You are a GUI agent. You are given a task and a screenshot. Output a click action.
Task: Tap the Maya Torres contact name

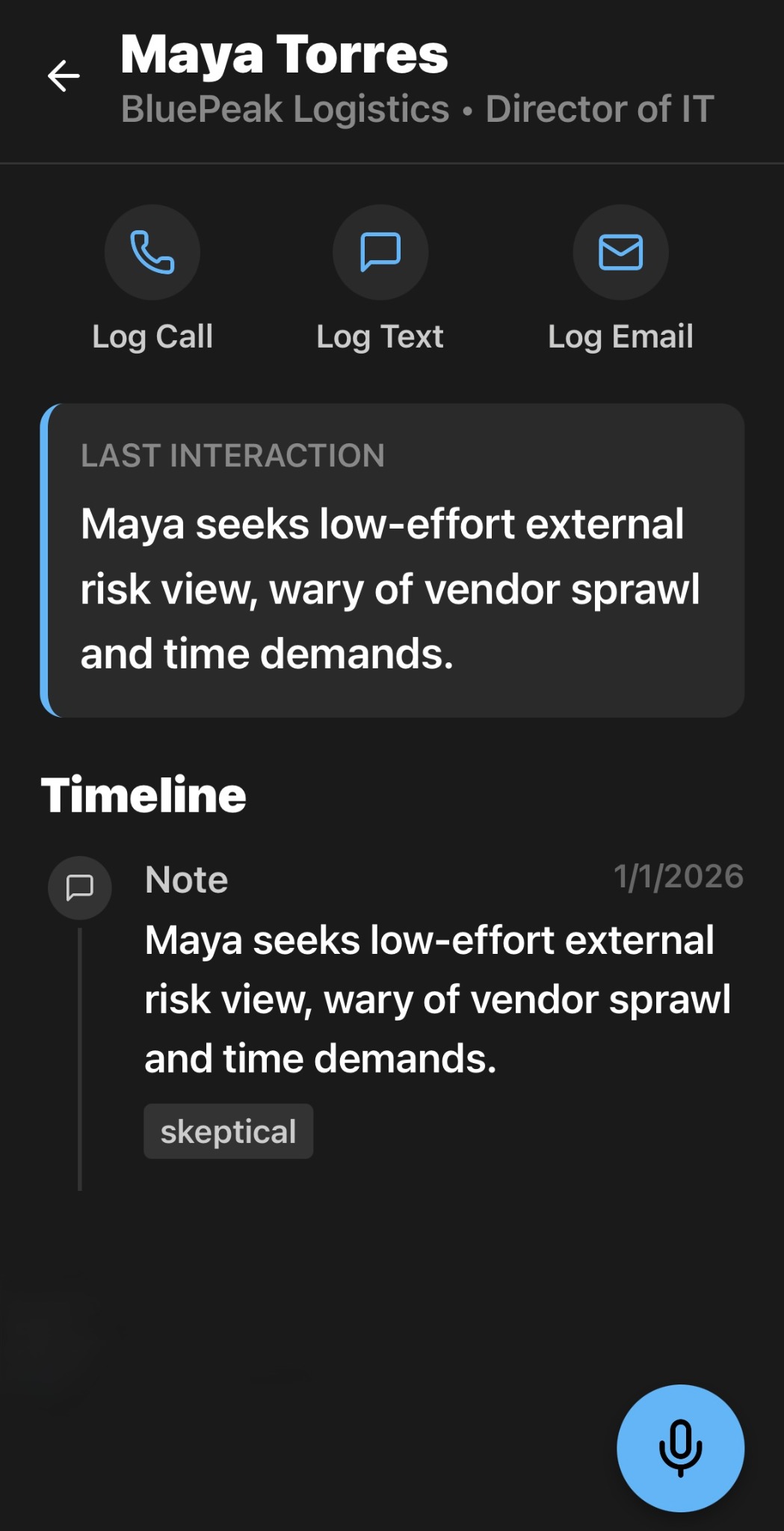click(284, 52)
